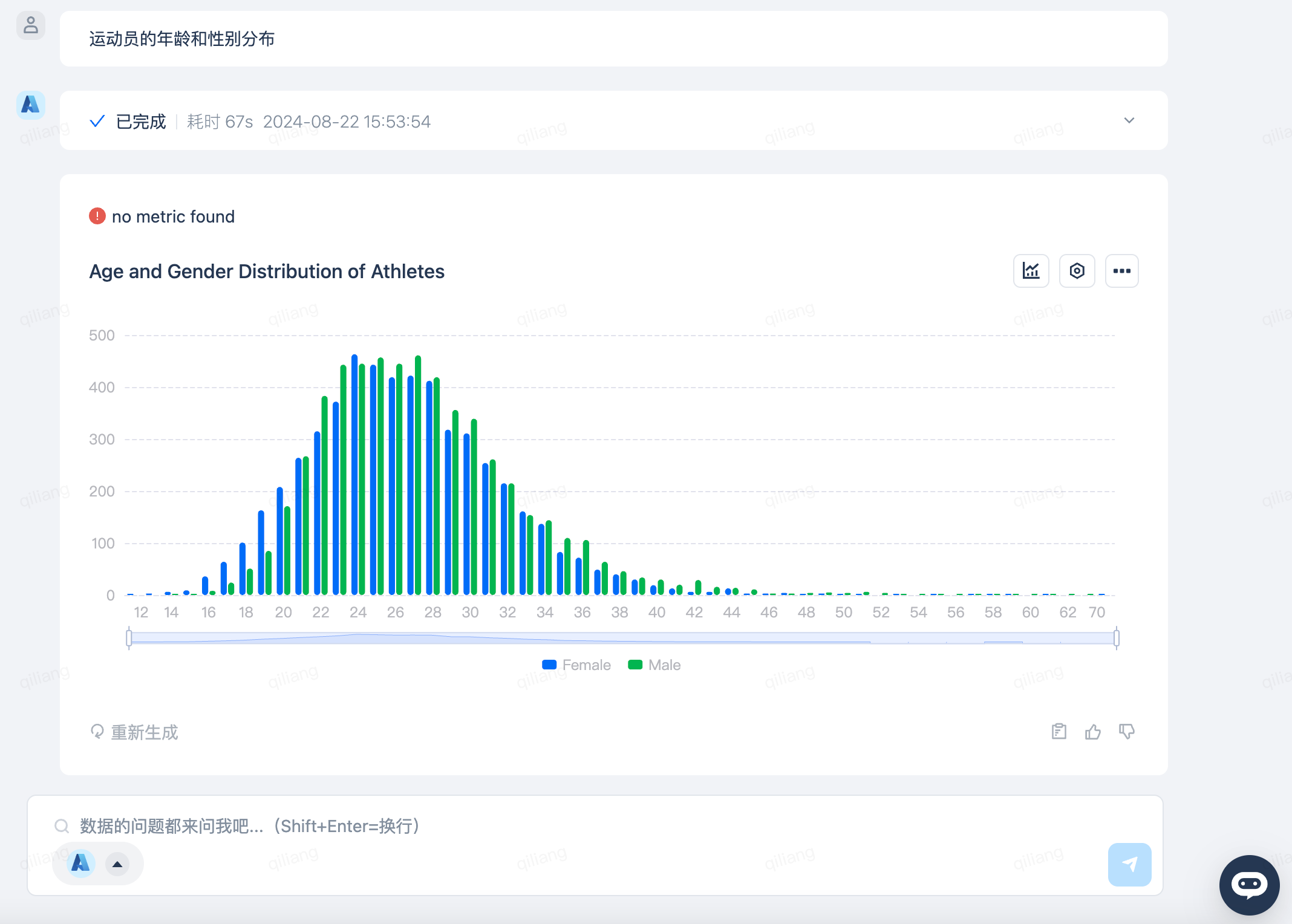Open the chatbot assistant floating icon

point(1249,885)
